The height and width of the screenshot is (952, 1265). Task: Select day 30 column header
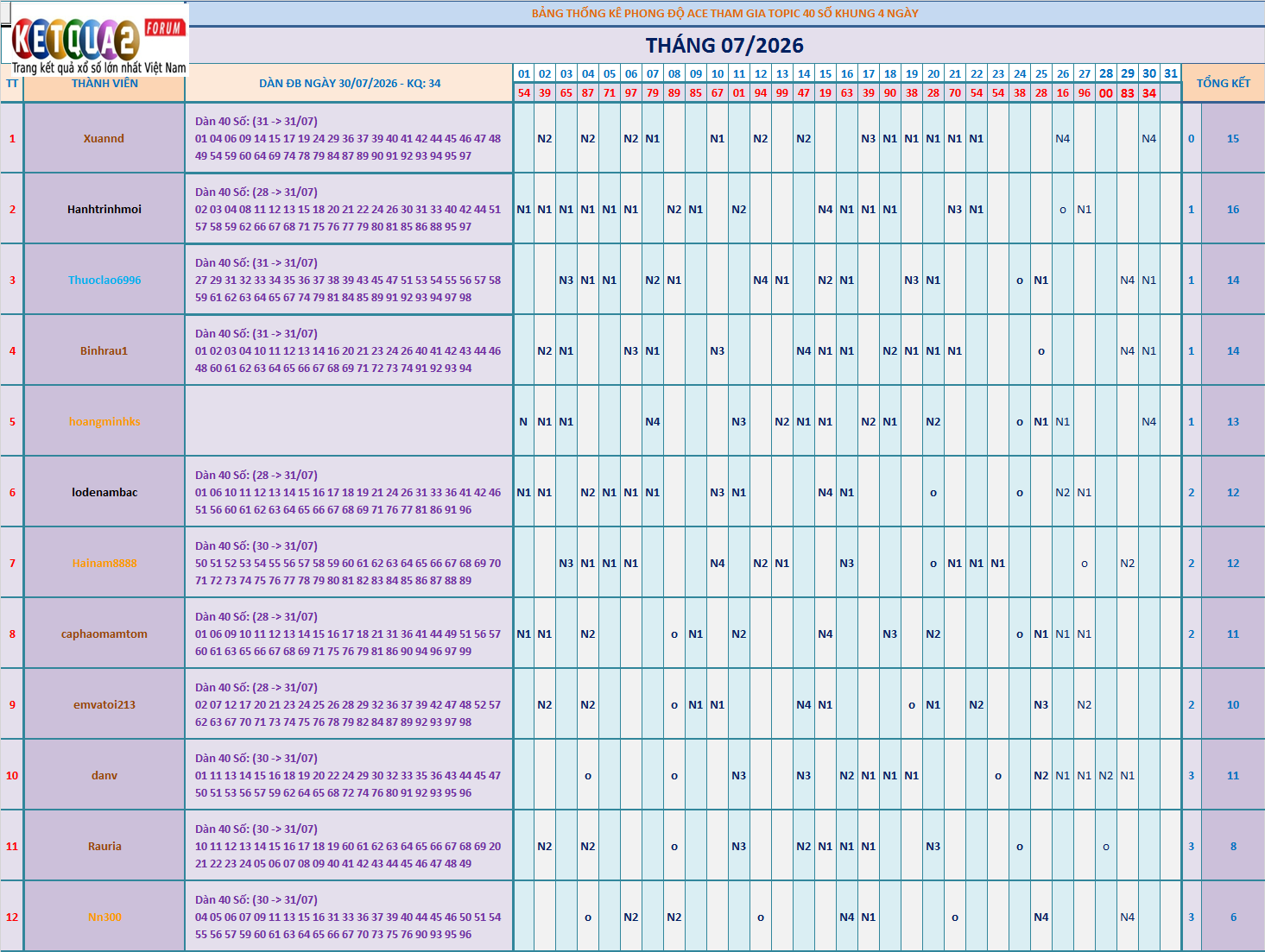point(1149,73)
